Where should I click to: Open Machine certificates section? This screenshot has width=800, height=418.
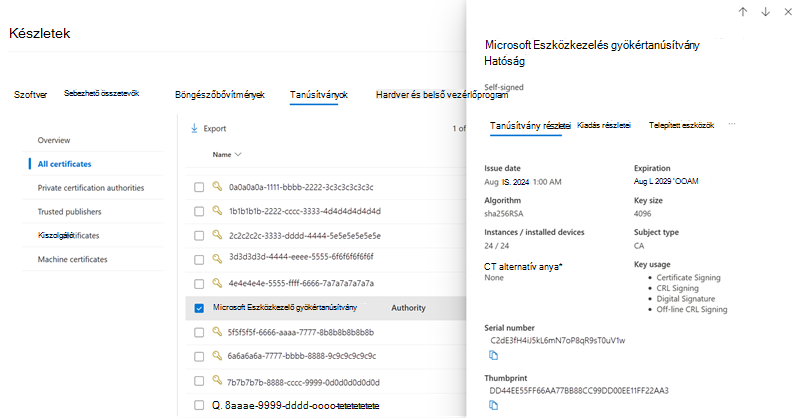click(72, 259)
